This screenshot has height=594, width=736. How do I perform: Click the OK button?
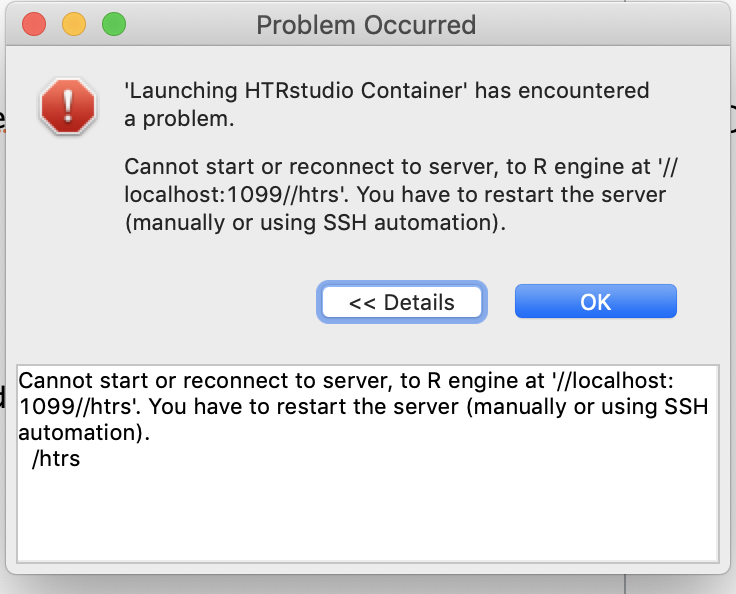[596, 301]
